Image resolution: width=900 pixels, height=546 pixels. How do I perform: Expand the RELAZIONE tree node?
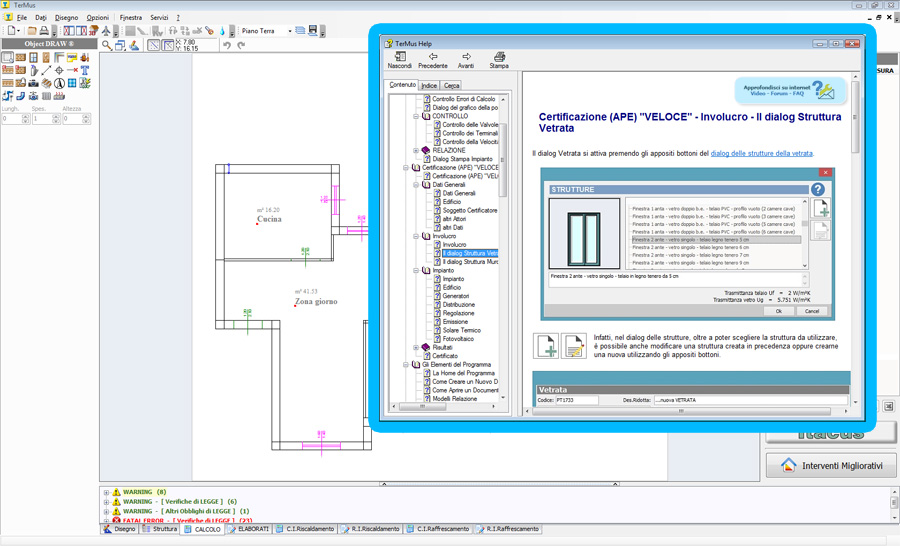[x=416, y=150]
